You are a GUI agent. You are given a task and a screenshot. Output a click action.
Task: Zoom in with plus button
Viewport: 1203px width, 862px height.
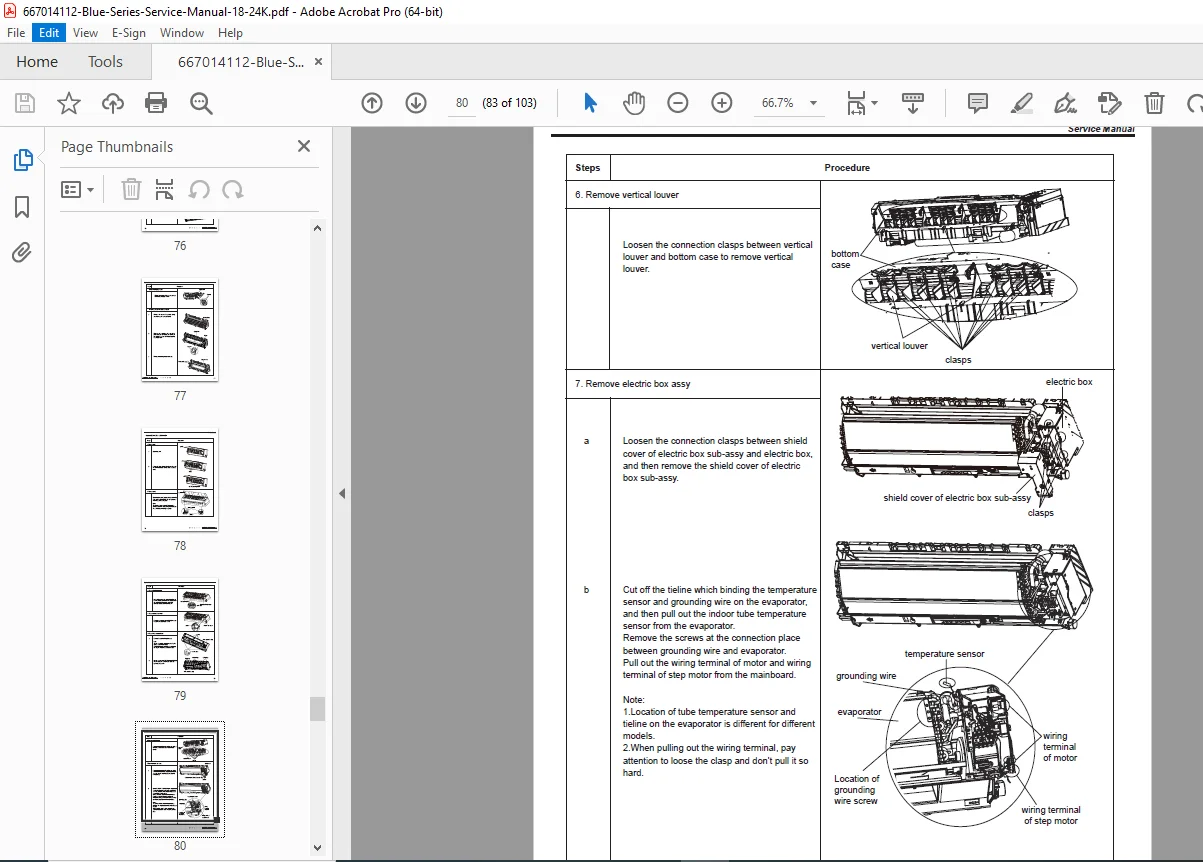point(722,102)
